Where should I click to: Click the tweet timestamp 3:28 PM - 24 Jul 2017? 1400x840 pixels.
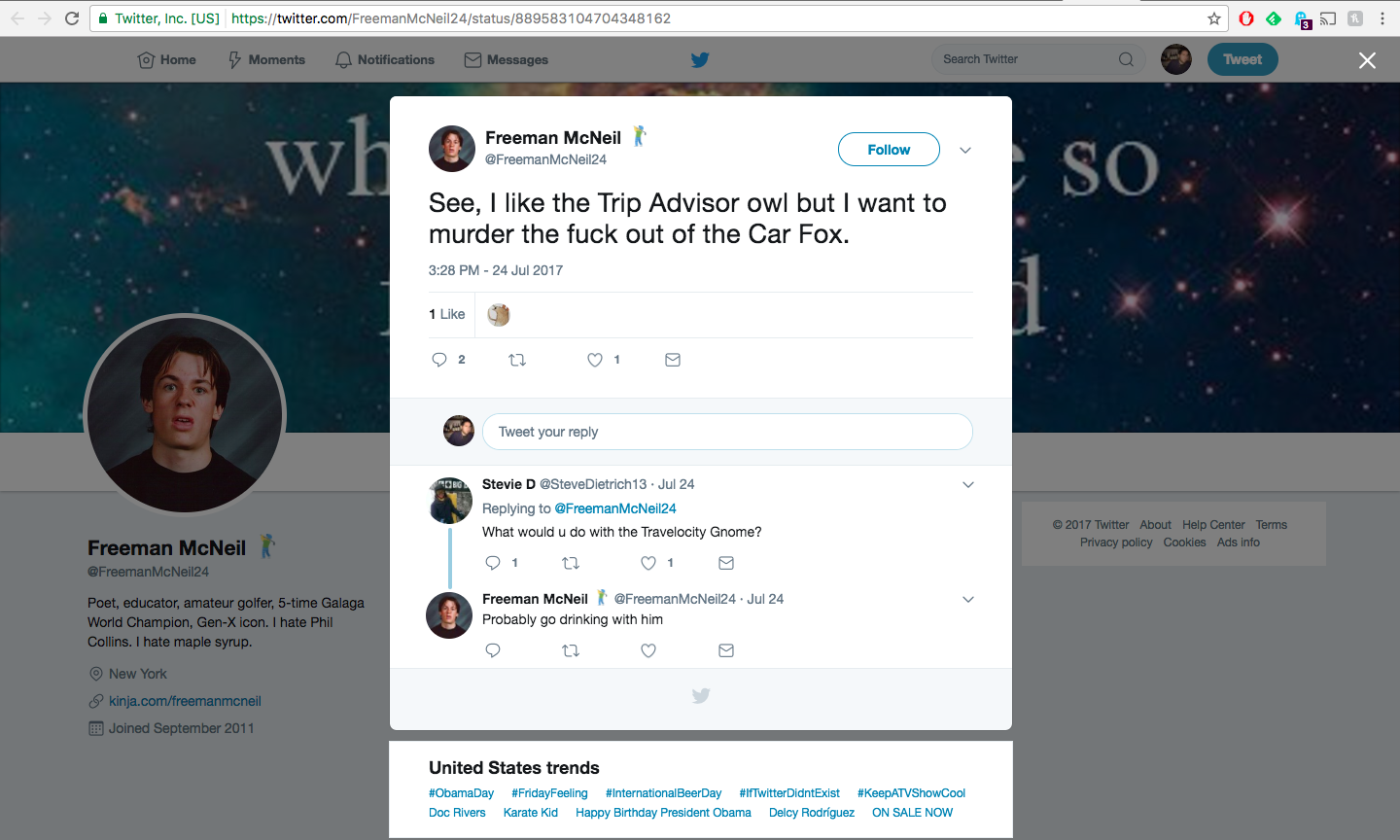[496, 270]
